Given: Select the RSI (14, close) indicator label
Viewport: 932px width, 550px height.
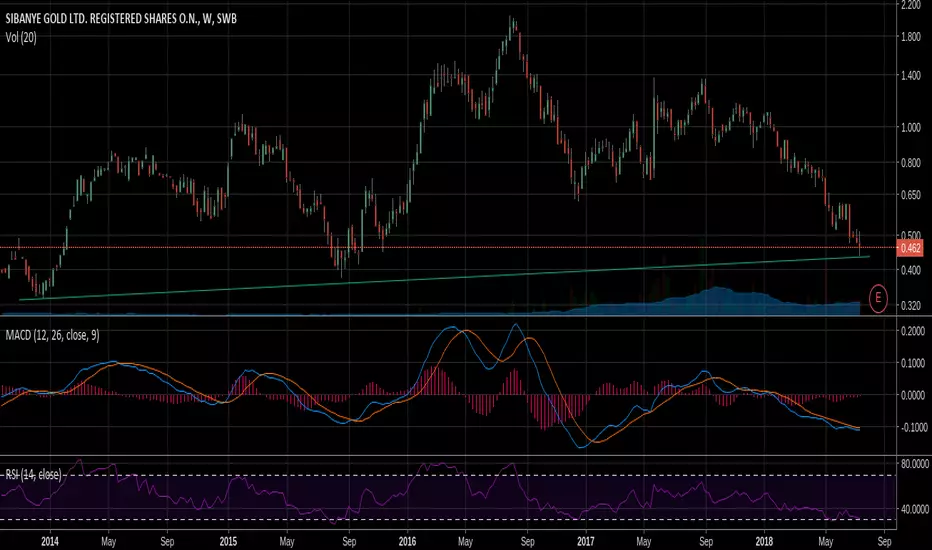Looking at the screenshot, I should tap(33, 474).
